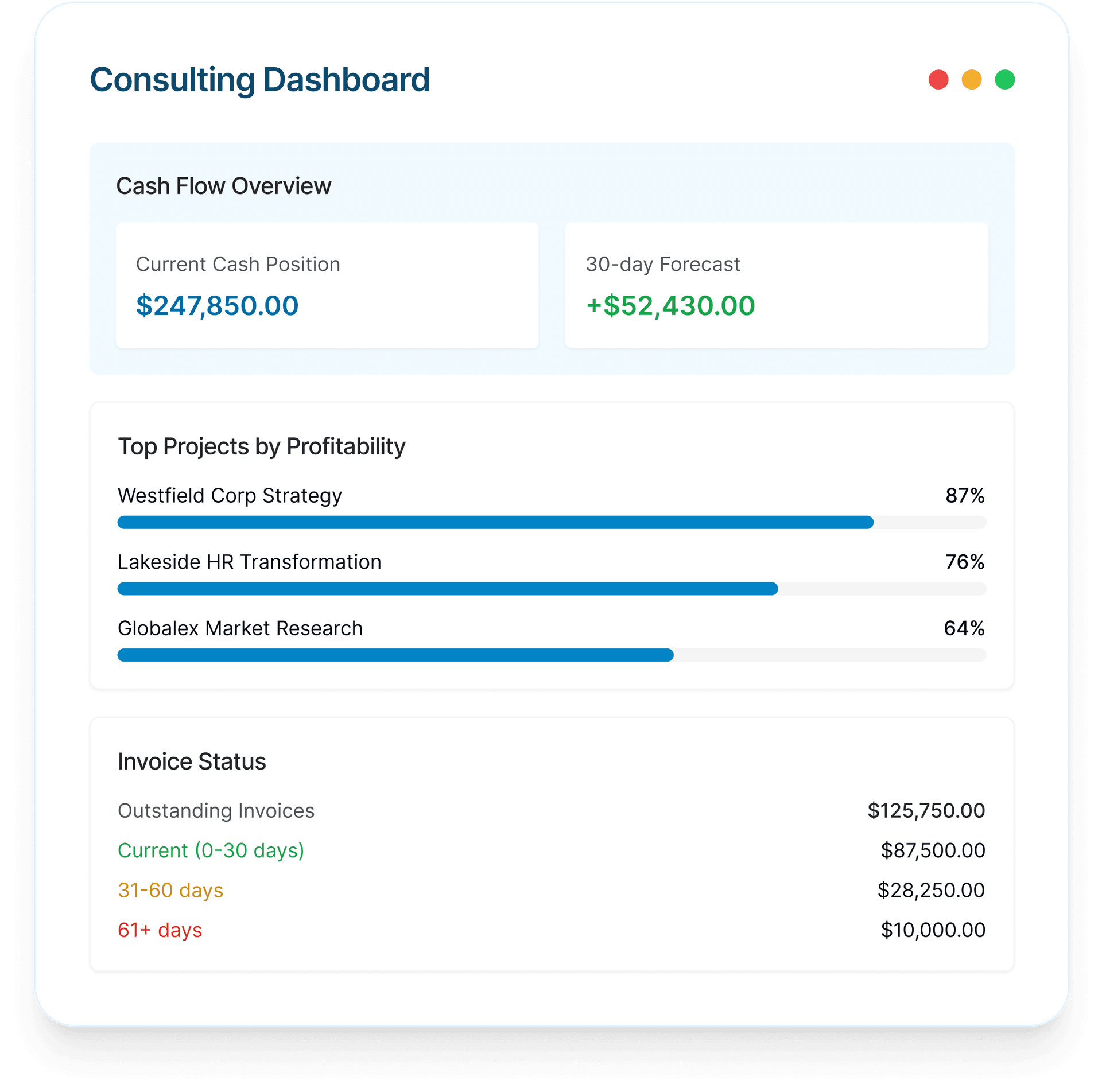The height and width of the screenshot is (1092, 1102).
Task: Click the Lakeside HR Transformation progress bar
Action: 551,589
